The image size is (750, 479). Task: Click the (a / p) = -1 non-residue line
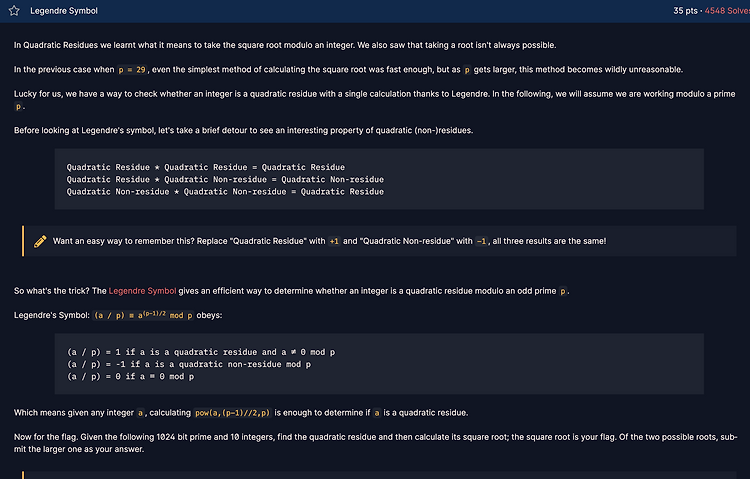coord(189,364)
